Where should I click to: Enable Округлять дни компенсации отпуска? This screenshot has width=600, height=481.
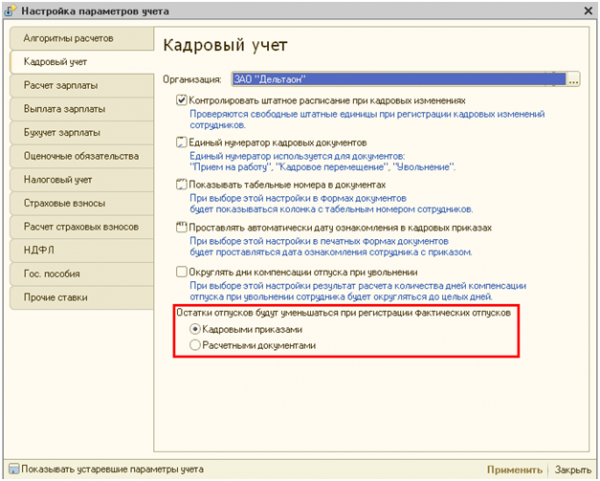181,271
